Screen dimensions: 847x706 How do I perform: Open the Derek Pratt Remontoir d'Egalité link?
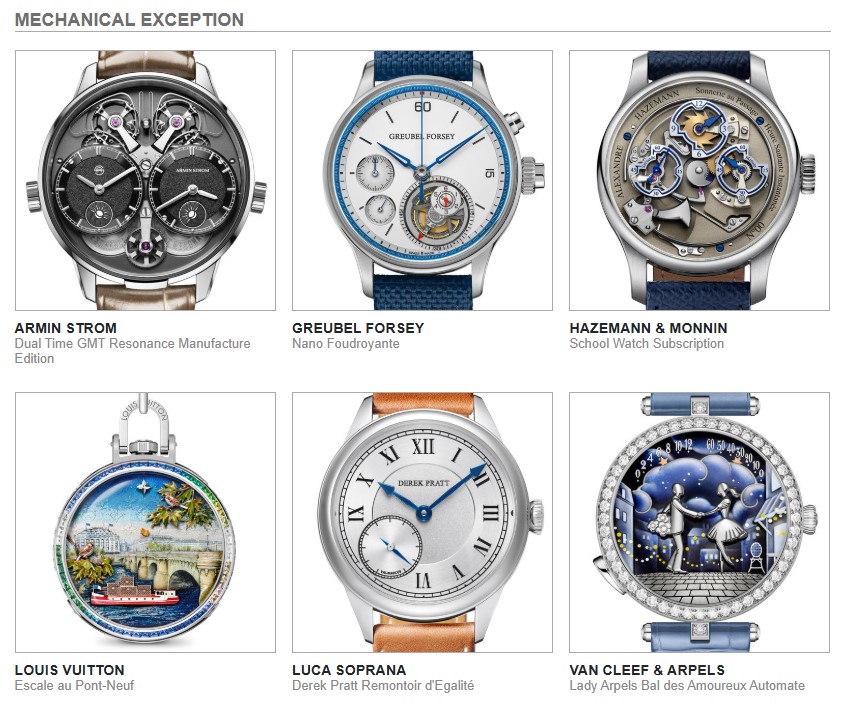[x=383, y=685]
